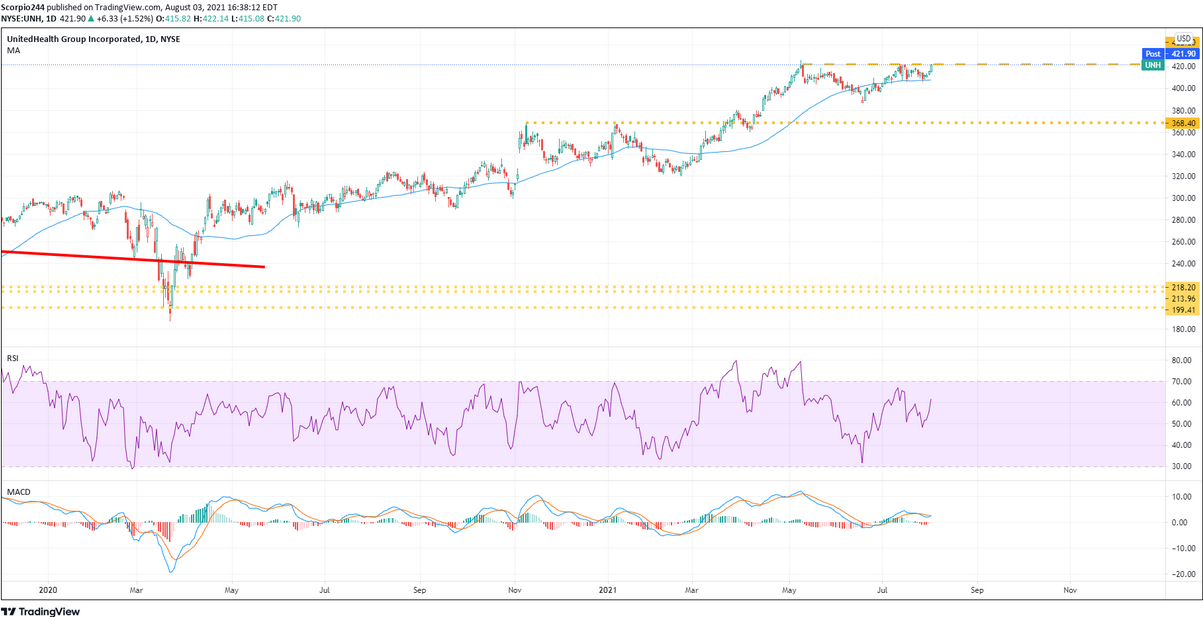The height and width of the screenshot is (617, 1203).
Task: Select the 368.40 price line label
Action: click(1183, 123)
